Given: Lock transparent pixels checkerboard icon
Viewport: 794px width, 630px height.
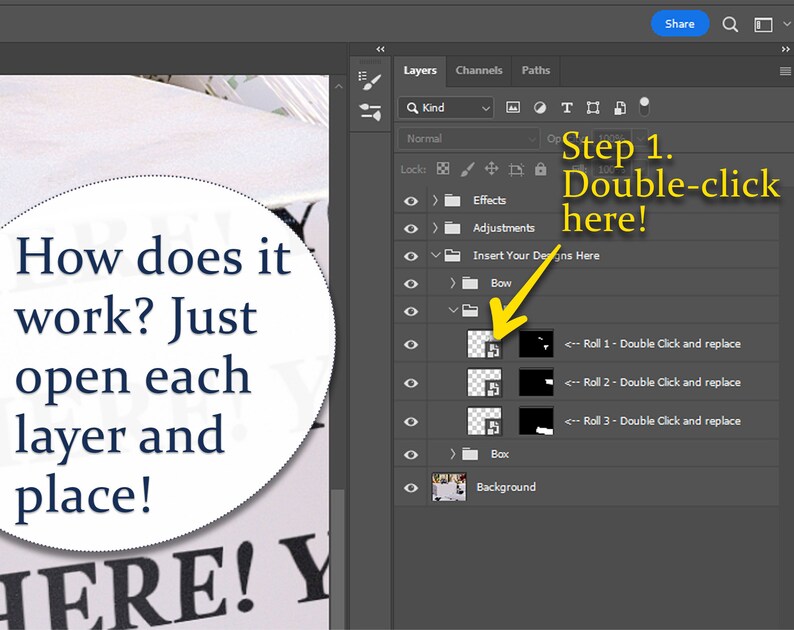Looking at the screenshot, I should pyautogui.click(x=443, y=169).
